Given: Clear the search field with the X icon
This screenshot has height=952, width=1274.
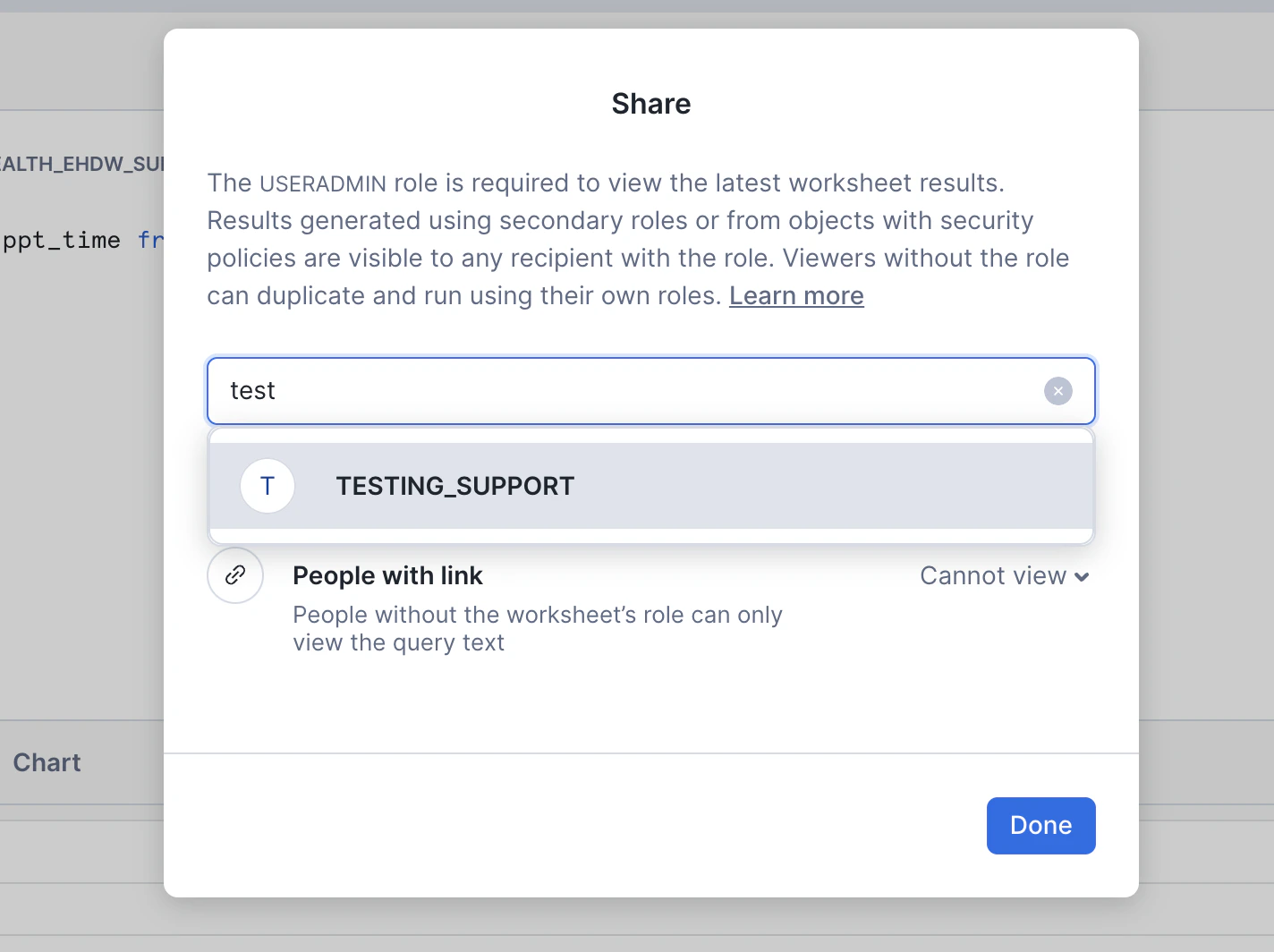Looking at the screenshot, I should pyautogui.click(x=1057, y=391).
